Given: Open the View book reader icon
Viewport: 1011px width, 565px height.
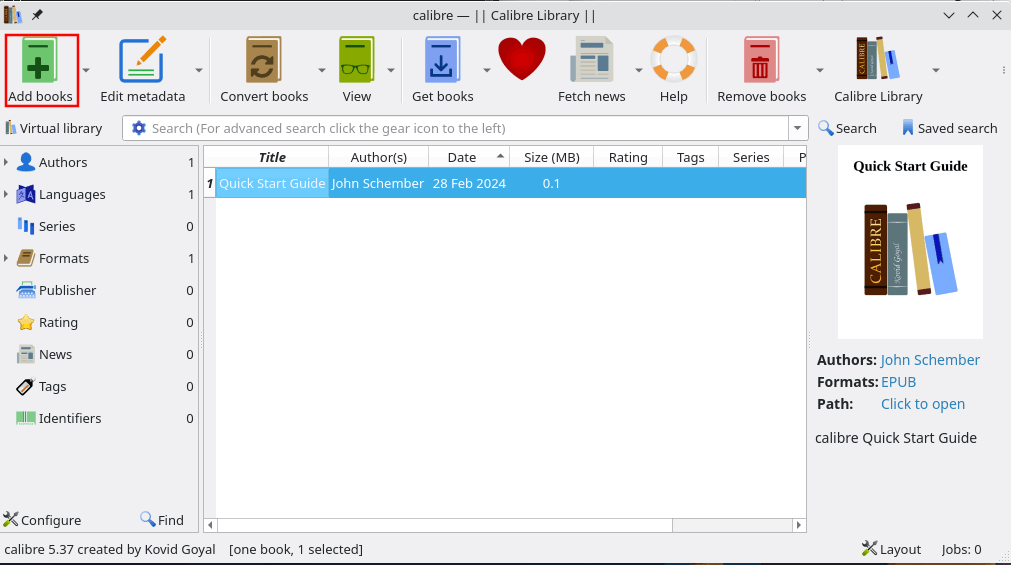Looking at the screenshot, I should 356,62.
